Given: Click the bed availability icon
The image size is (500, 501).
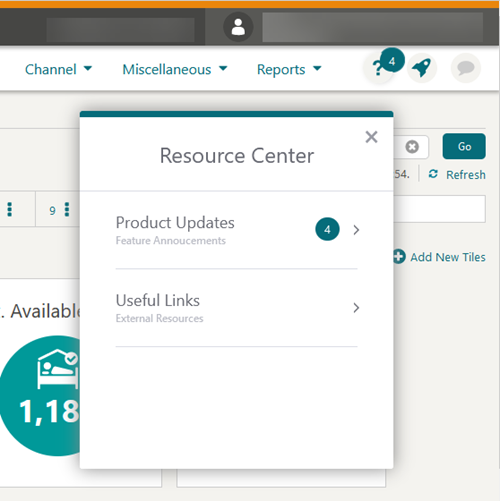Looking at the screenshot, I should coord(57,369).
